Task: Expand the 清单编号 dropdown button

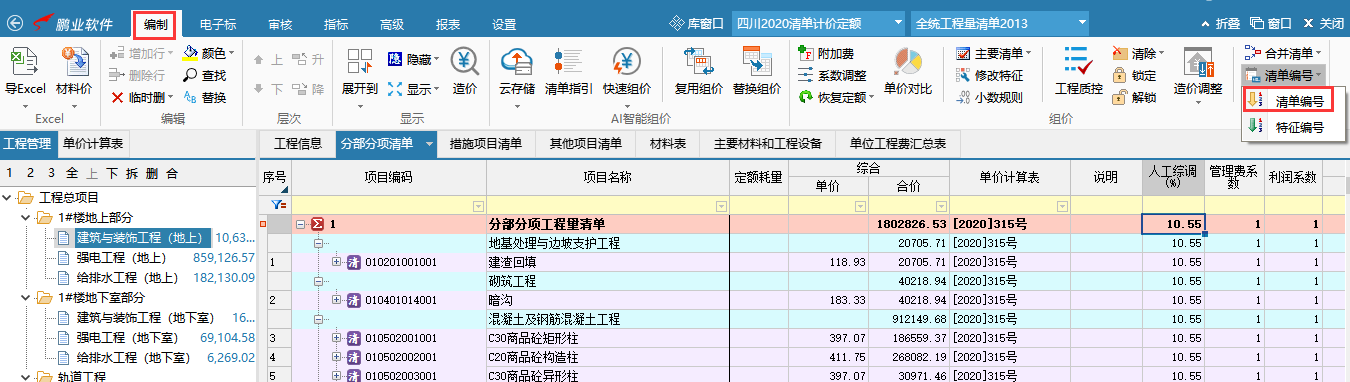Action: 1285,75
